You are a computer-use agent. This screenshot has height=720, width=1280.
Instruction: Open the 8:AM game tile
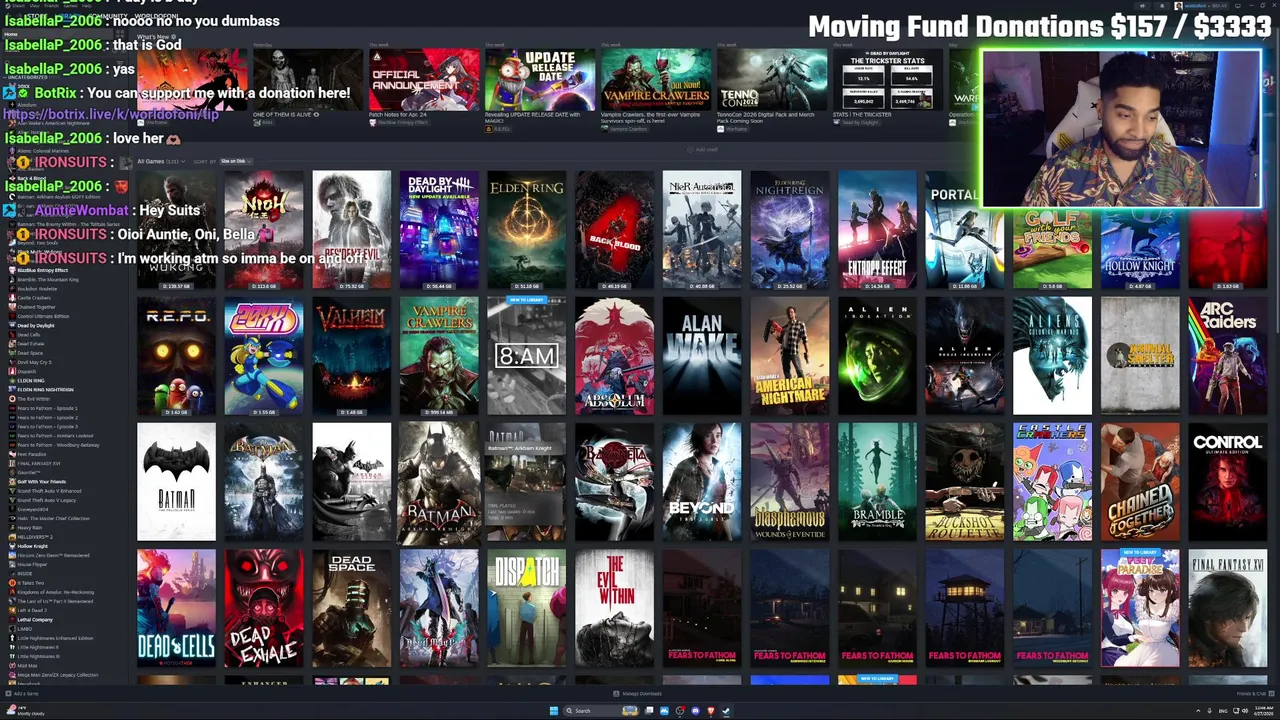point(527,356)
